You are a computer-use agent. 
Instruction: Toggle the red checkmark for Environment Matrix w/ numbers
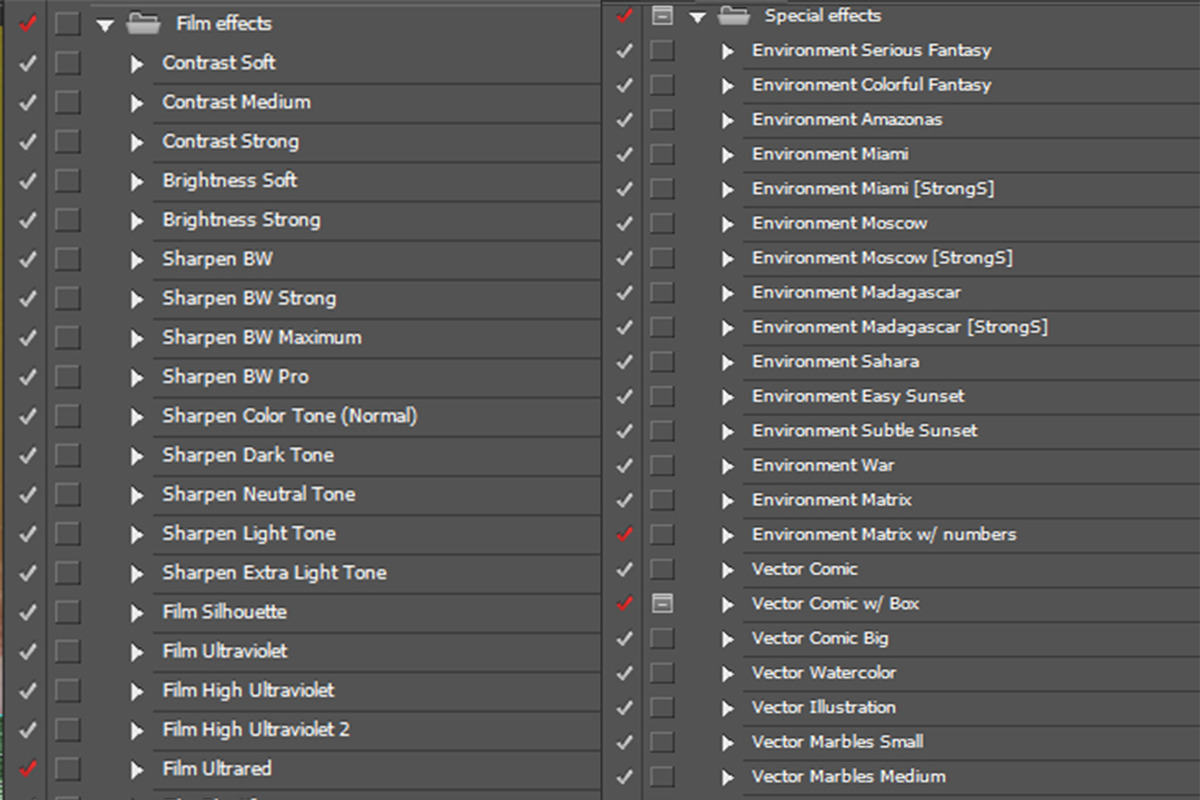pos(625,535)
